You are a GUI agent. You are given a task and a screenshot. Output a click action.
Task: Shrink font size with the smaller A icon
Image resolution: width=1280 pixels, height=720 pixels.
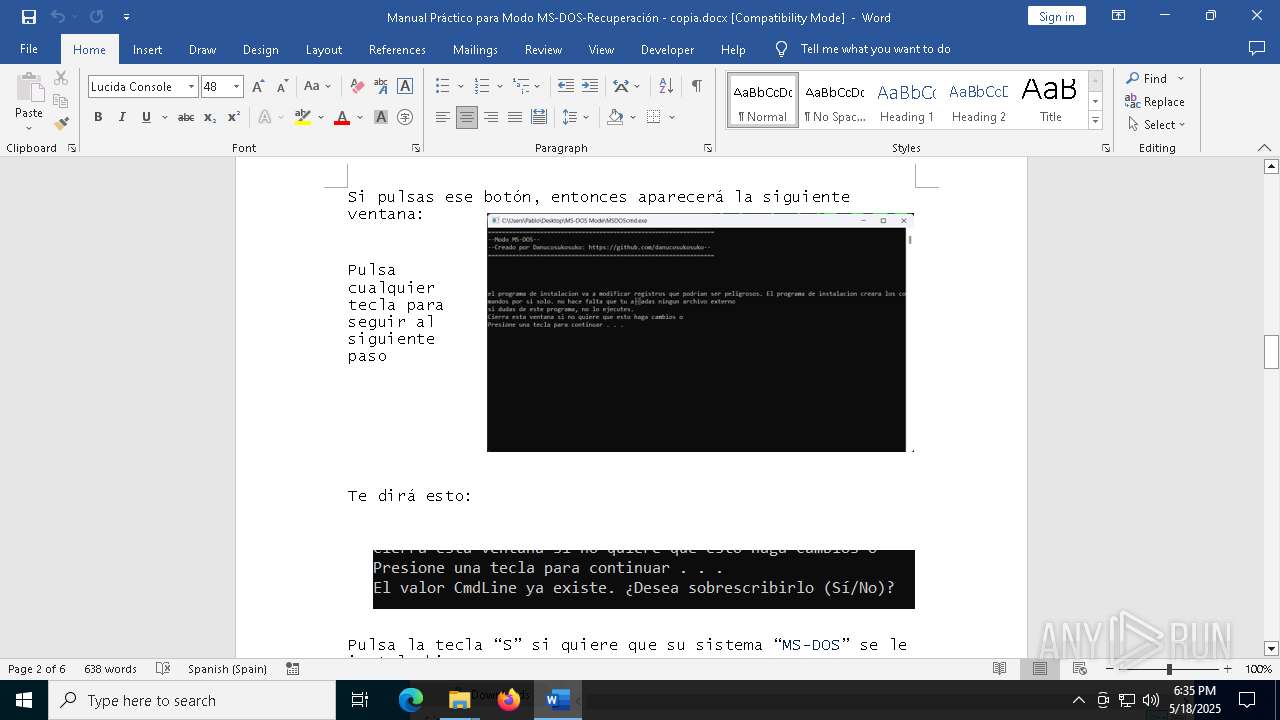click(282, 87)
